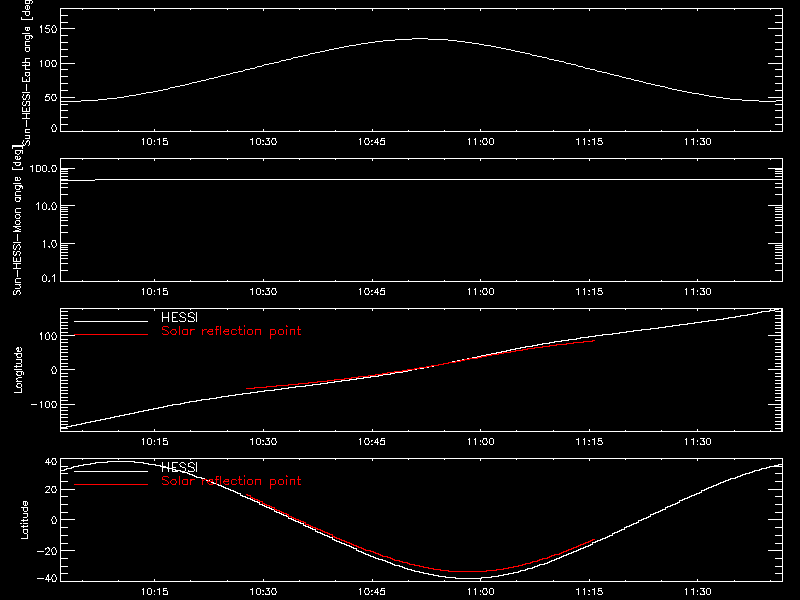This screenshot has height=600, width=800.
Task: Select Solar reflection point label in Latitude plot
Action: 231,481
